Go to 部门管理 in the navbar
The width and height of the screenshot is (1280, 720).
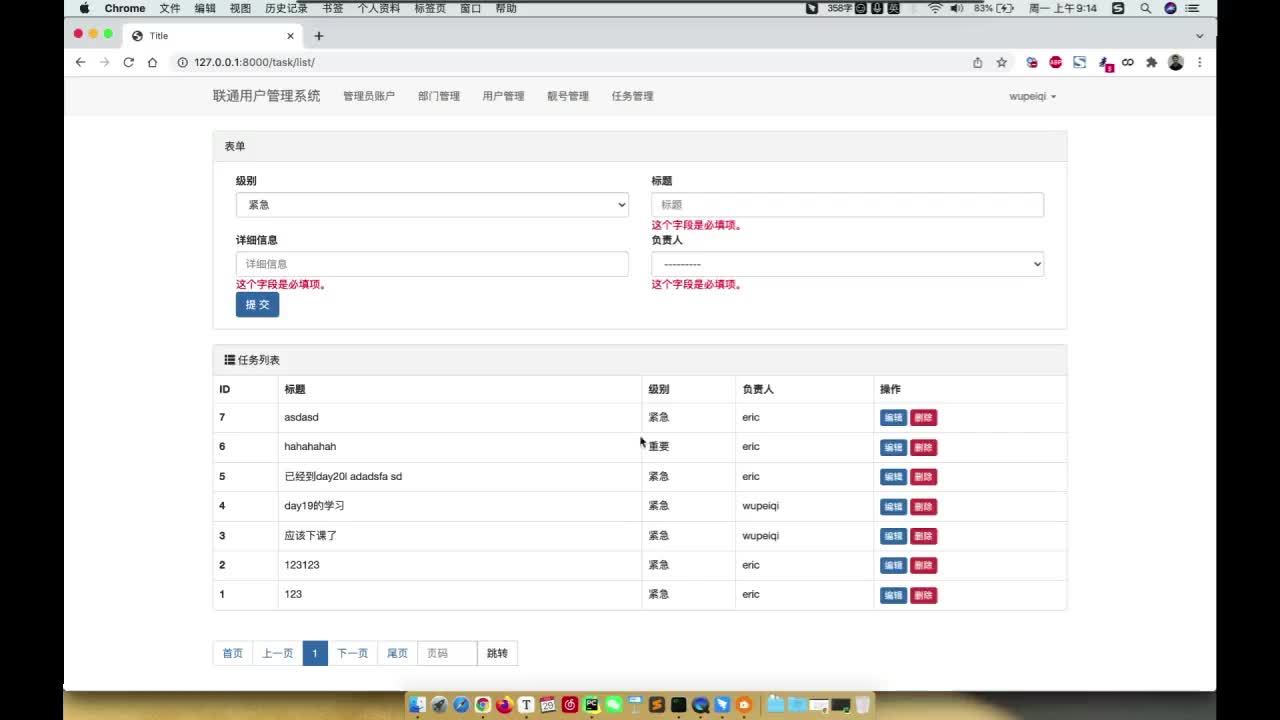tap(439, 96)
